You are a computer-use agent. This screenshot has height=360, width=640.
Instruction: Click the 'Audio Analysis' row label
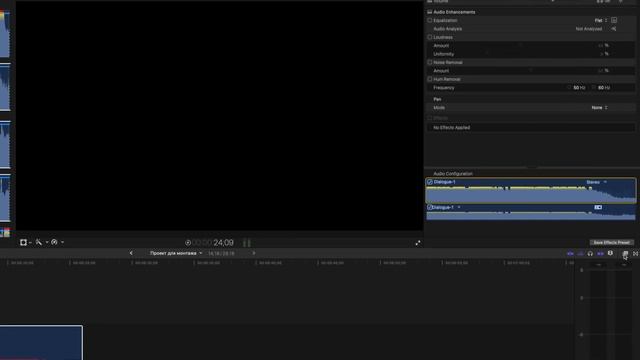(x=447, y=29)
